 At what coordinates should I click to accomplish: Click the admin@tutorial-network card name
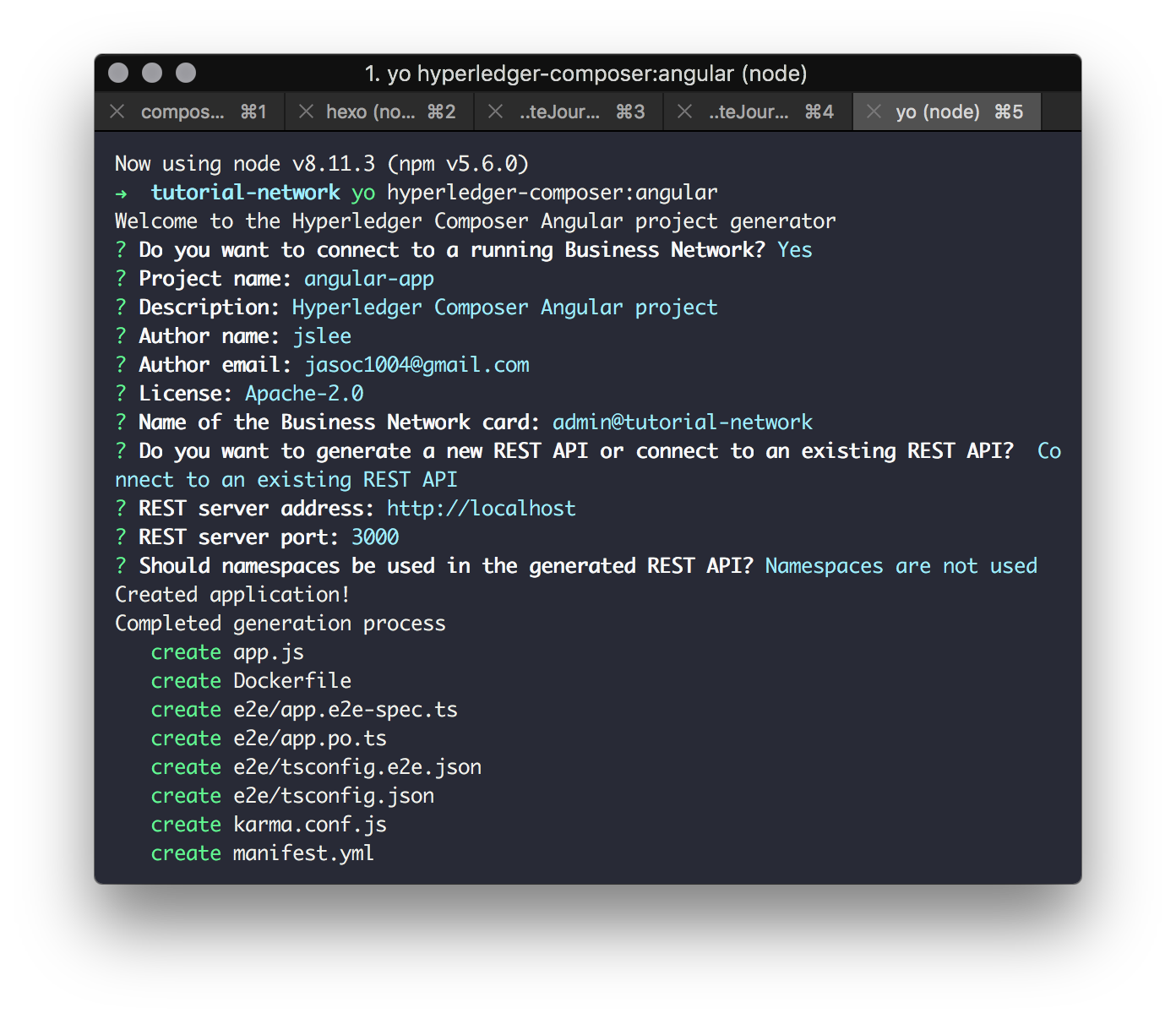pyautogui.click(x=682, y=422)
